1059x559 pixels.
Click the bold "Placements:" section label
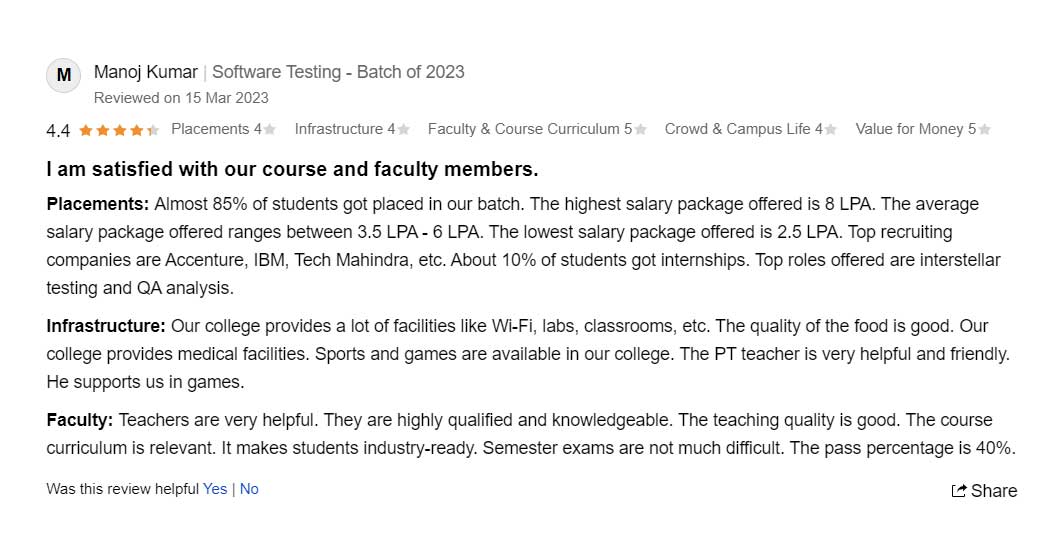point(98,204)
